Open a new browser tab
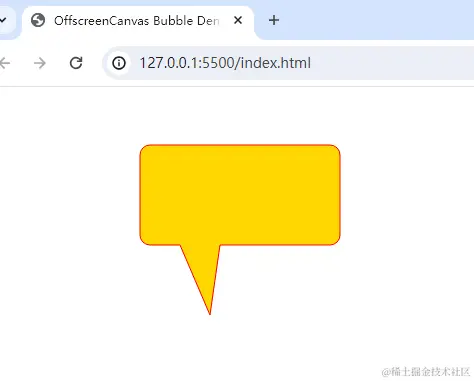This screenshot has width=474, height=381. tap(274, 21)
